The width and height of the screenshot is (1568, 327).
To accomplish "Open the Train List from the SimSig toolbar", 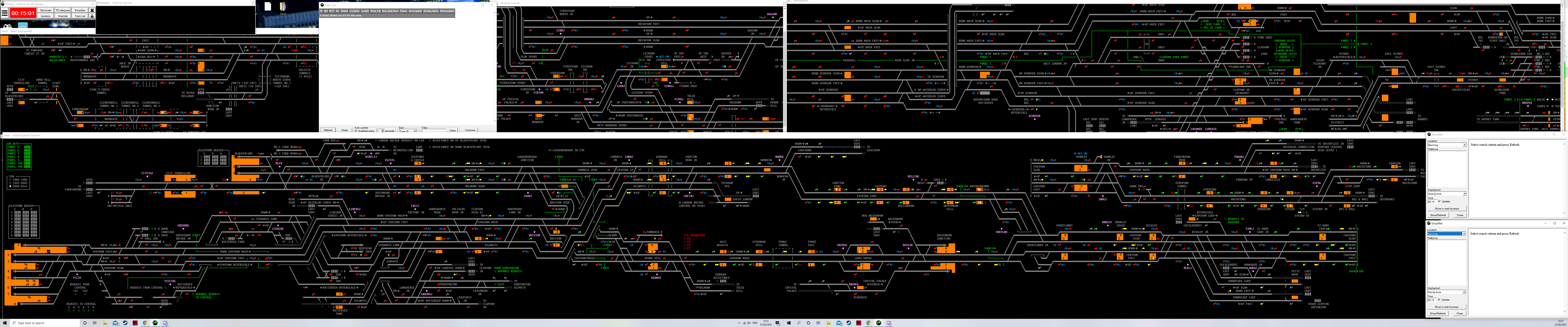I will tap(80, 16).
